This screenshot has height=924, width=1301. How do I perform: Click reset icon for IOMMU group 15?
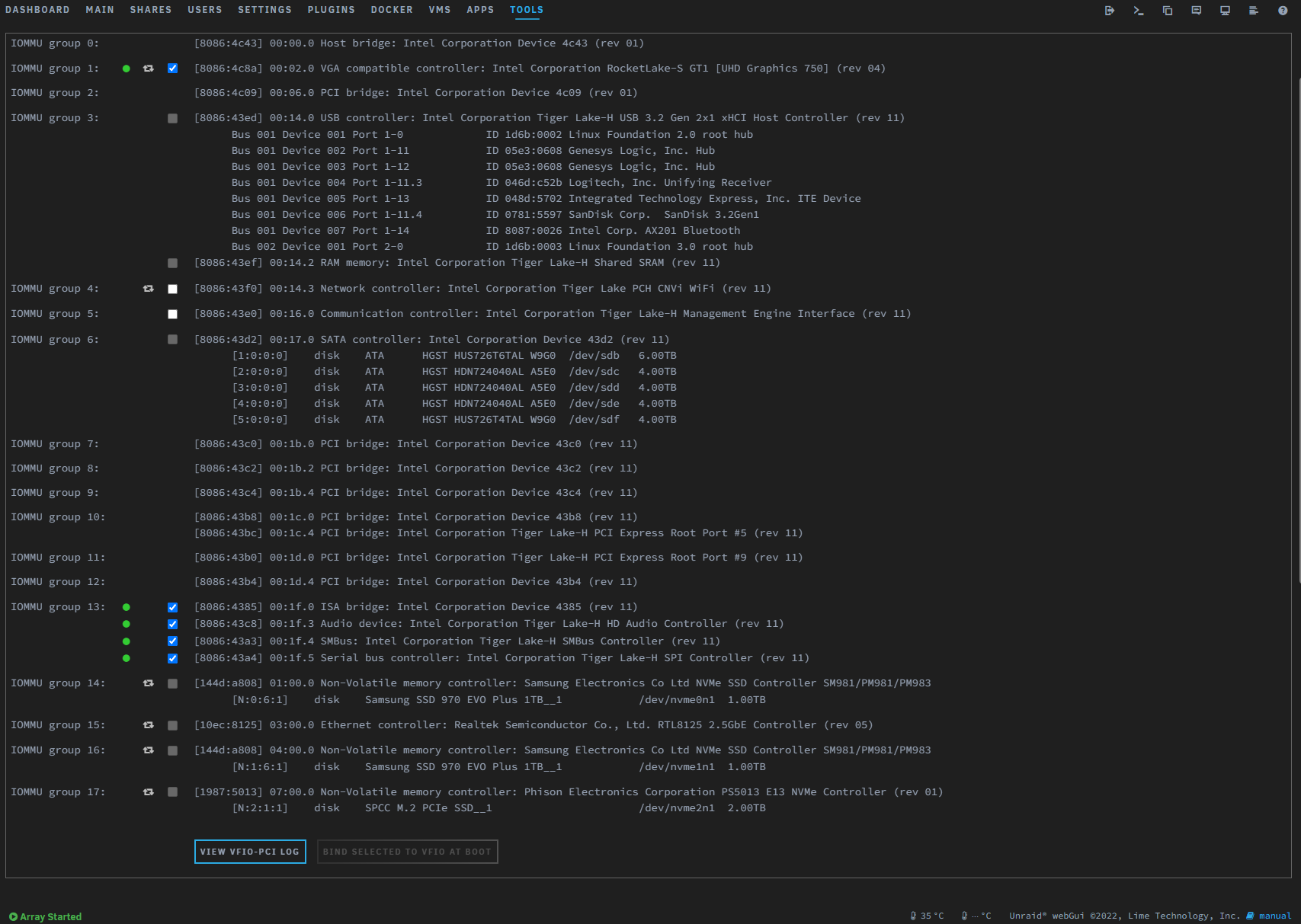pos(149,725)
